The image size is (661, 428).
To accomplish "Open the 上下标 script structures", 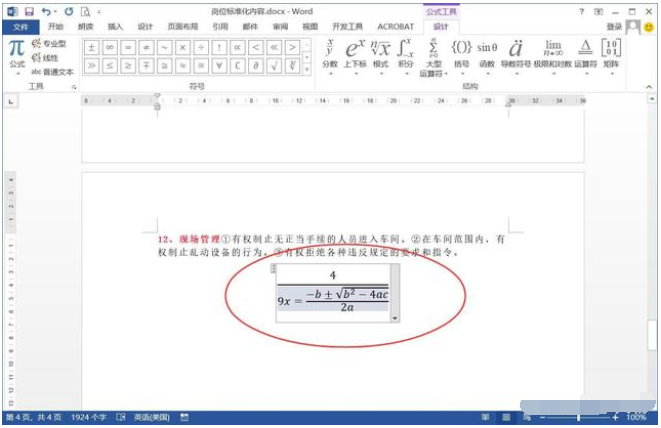I will (x=355, y=54).
